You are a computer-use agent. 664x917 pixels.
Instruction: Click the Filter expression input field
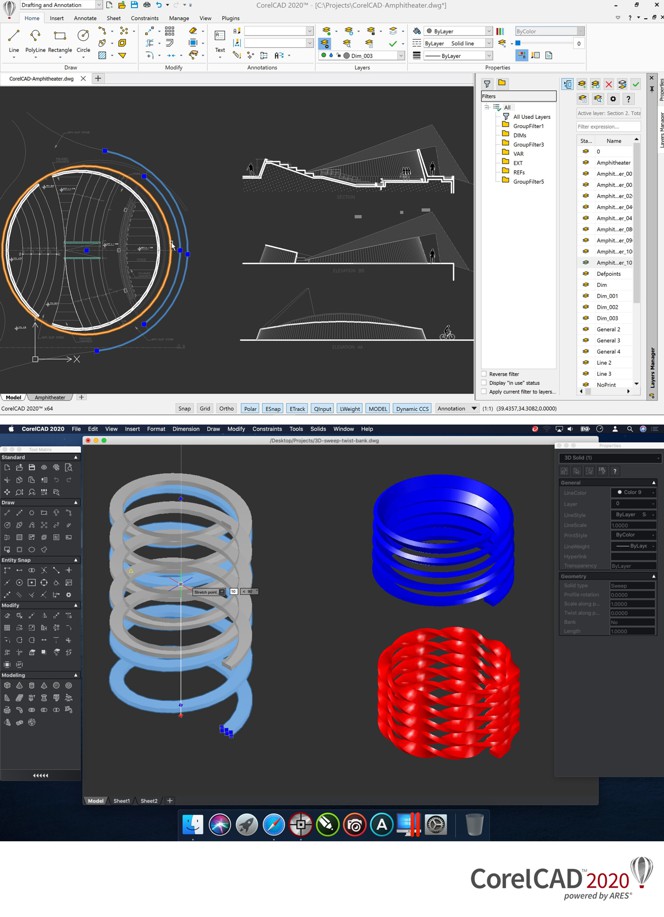pos(607,127)
